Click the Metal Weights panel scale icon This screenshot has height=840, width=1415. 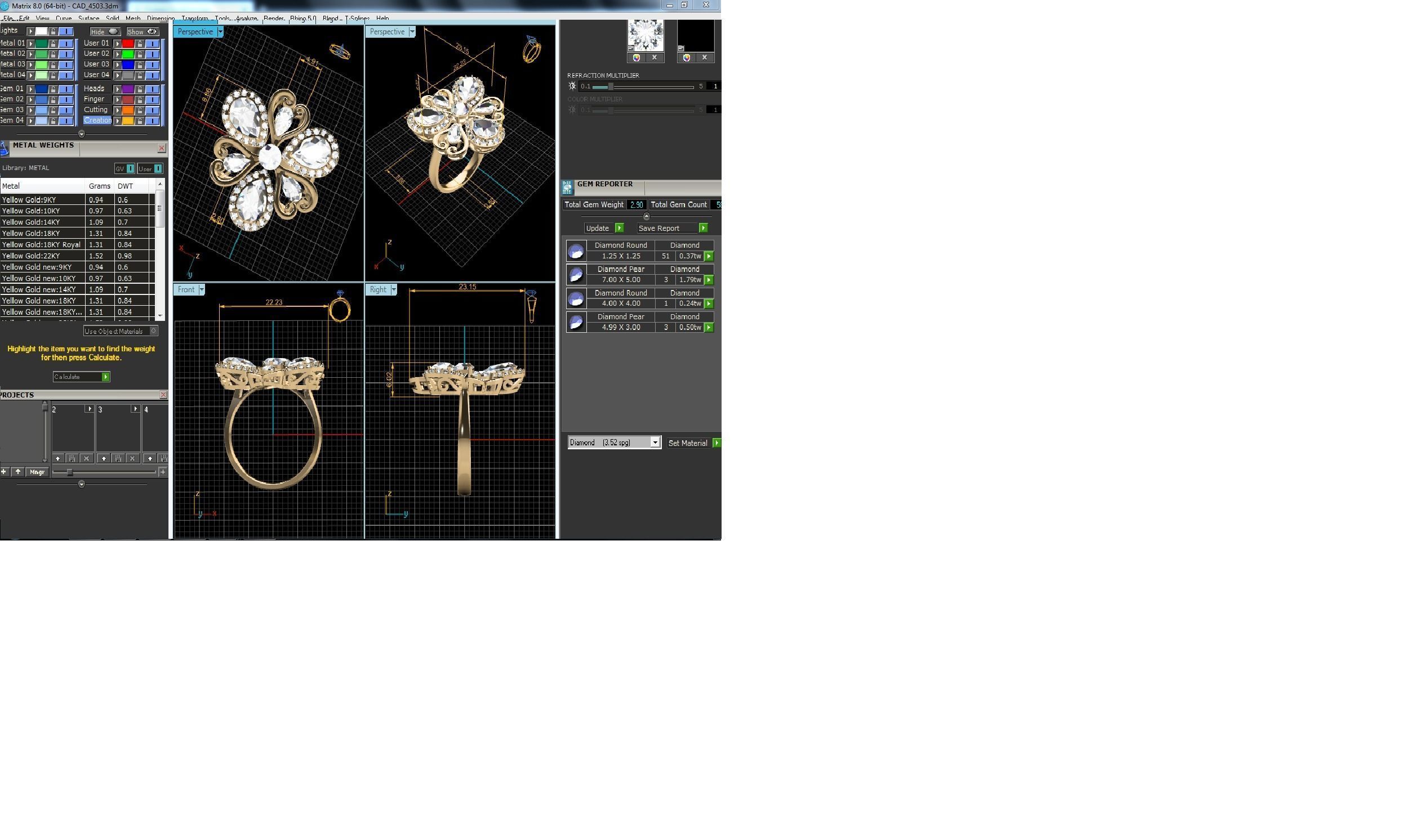(x=4, y=149)
